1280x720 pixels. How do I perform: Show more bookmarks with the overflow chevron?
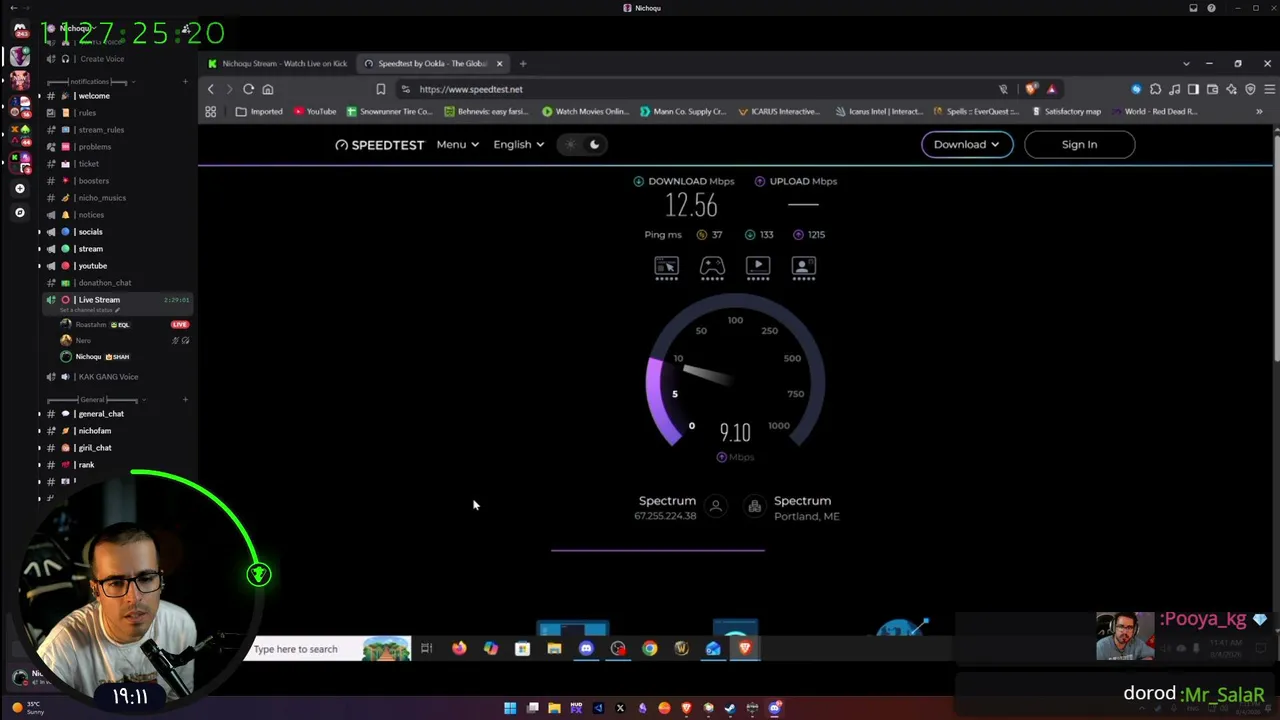1259,112
